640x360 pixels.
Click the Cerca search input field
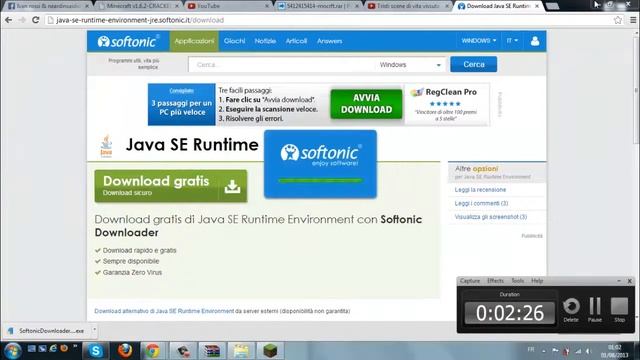[x=281, y=65]
